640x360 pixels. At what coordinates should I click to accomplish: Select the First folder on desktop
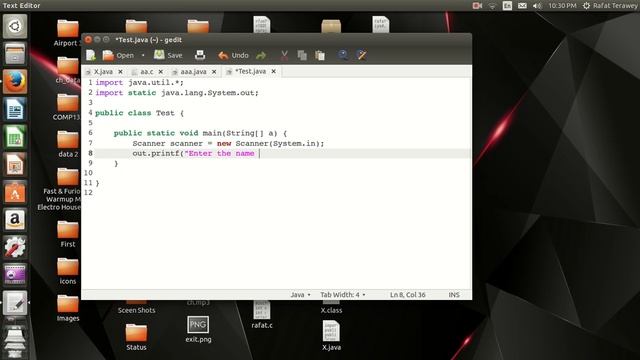click(68, 234)
